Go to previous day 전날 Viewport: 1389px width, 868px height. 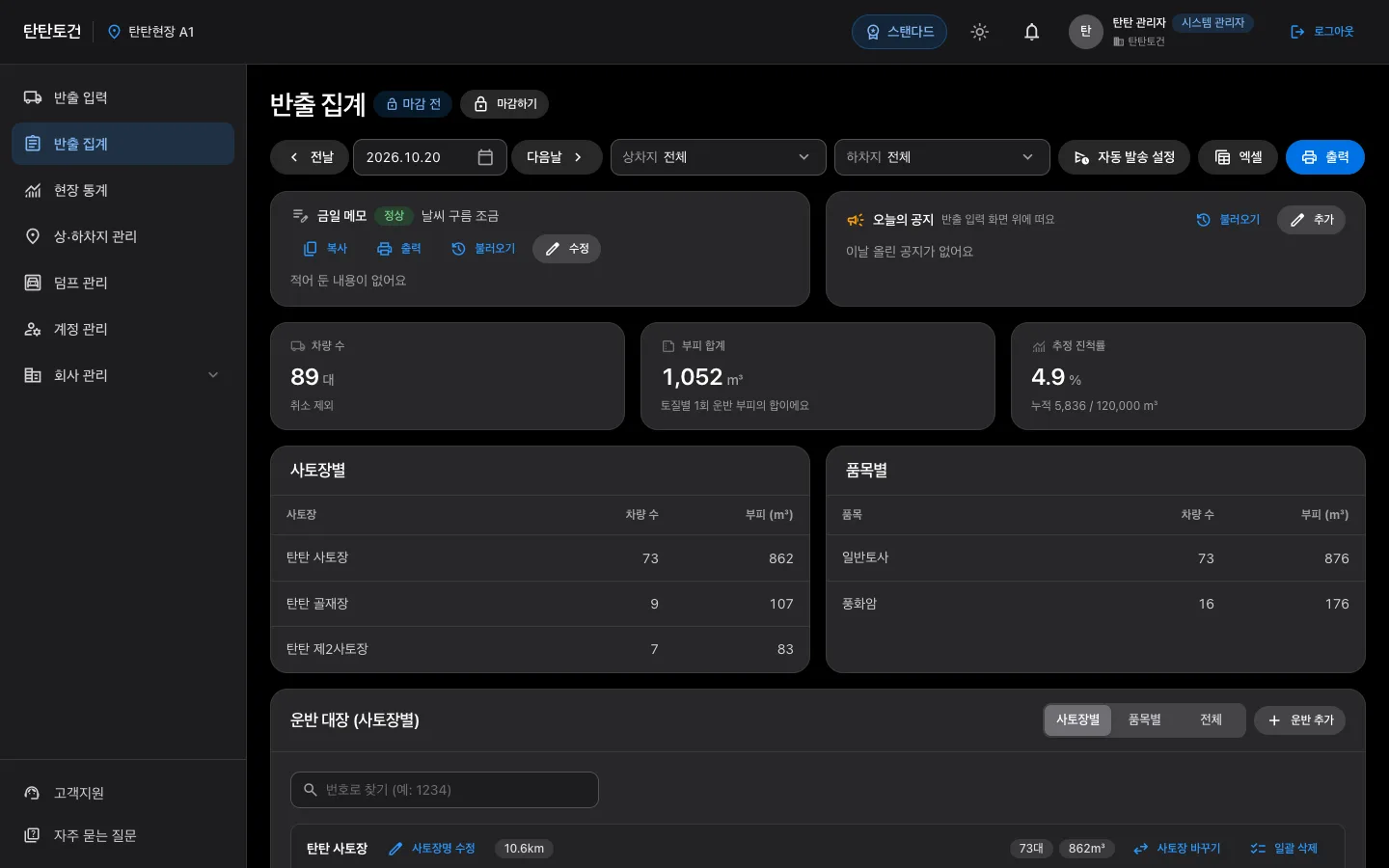point(311,157)
